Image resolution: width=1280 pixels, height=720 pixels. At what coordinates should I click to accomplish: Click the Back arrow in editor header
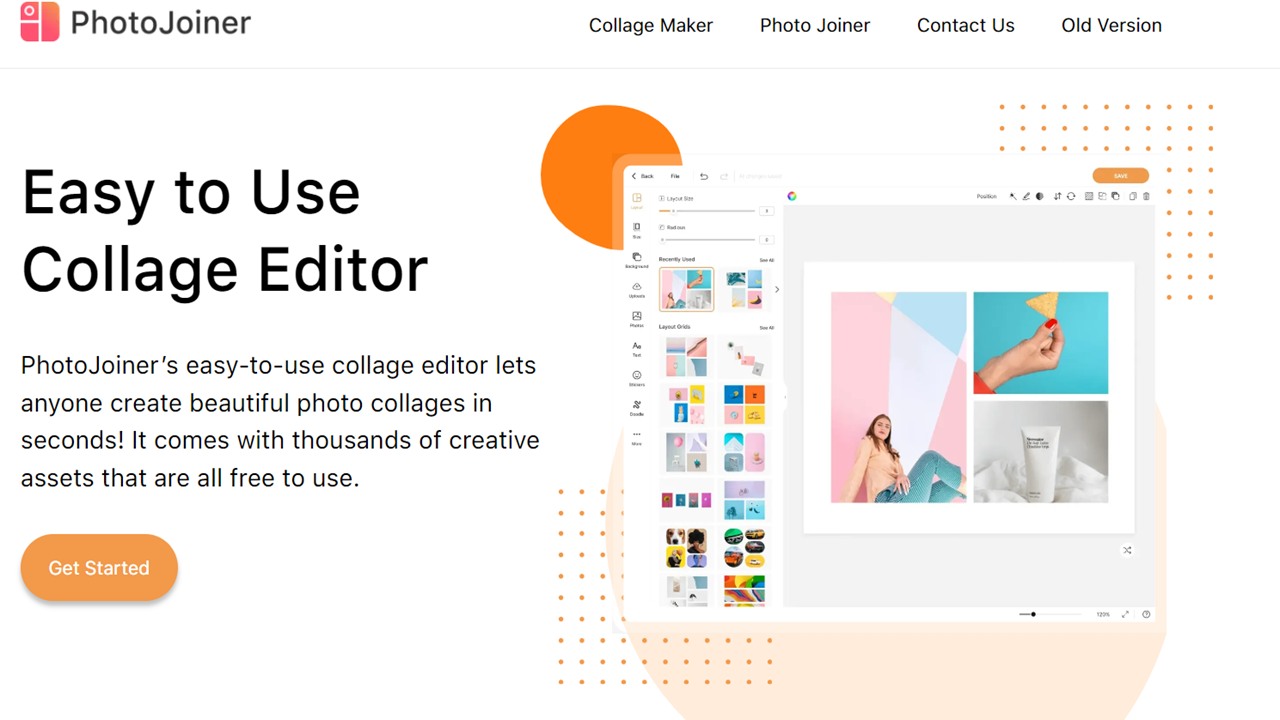coord(634,176)
